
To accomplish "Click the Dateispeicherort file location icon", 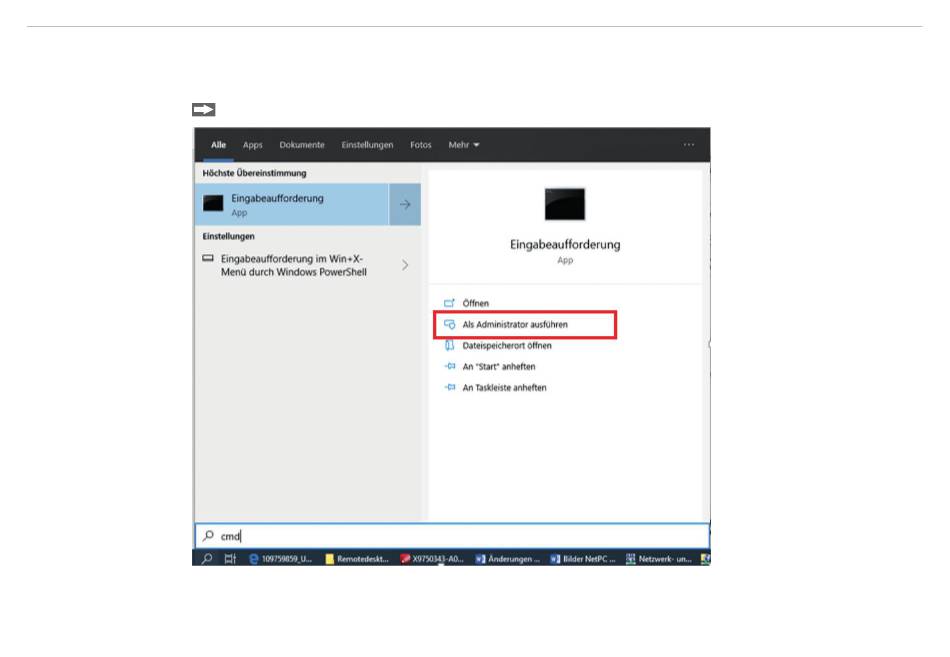I will 450,345.
